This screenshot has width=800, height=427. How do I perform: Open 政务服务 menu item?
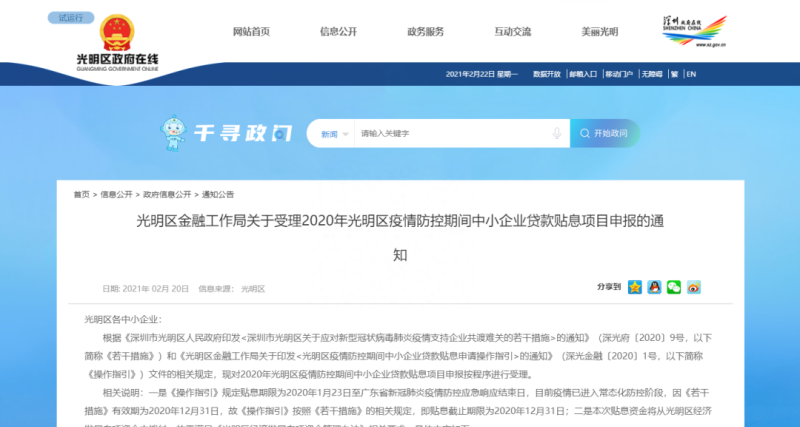tap(426, 32)
